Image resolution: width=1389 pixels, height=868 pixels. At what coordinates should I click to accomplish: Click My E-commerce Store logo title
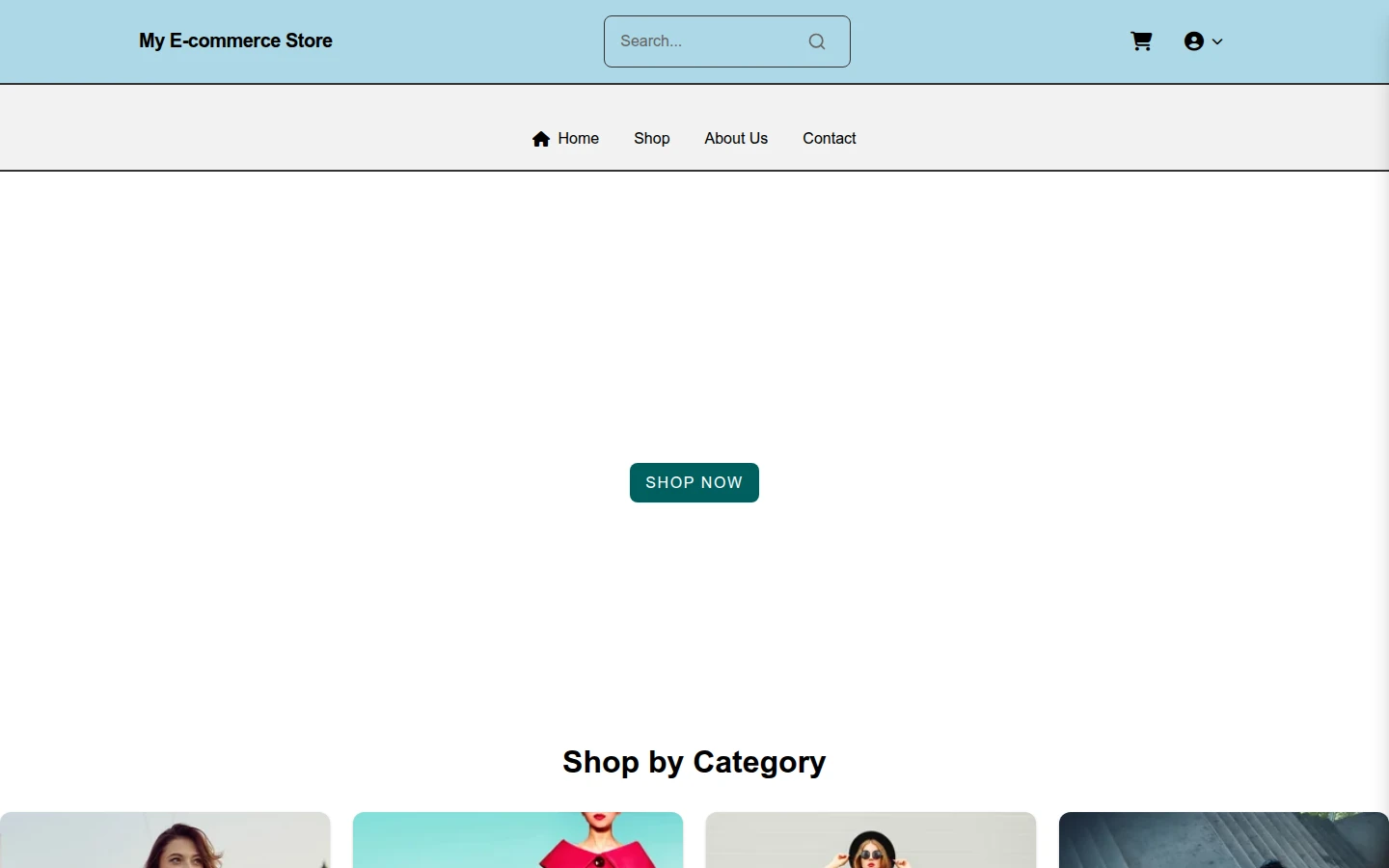click(x=235, y=41)
